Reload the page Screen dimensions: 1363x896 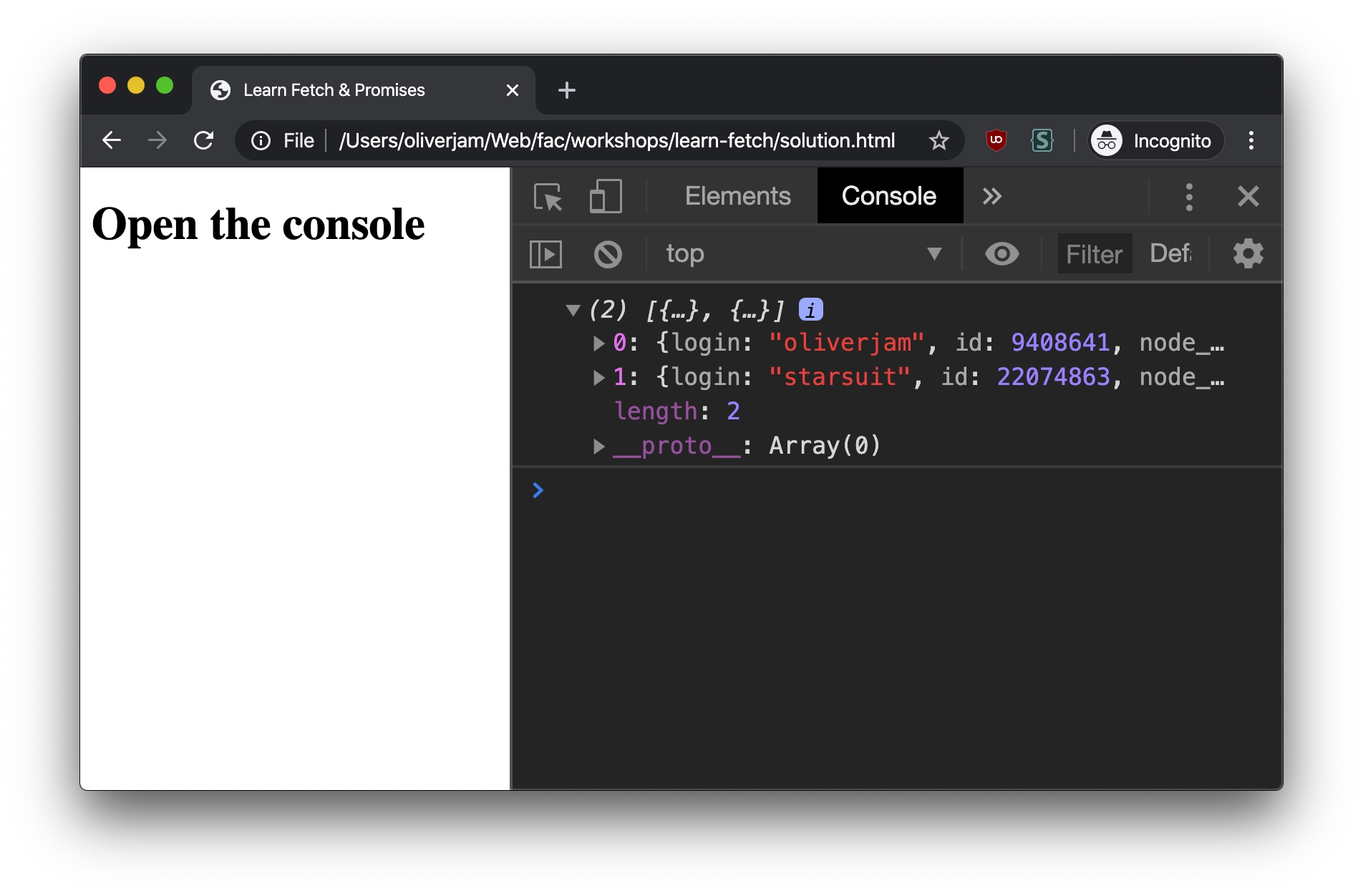coord(204,140)
